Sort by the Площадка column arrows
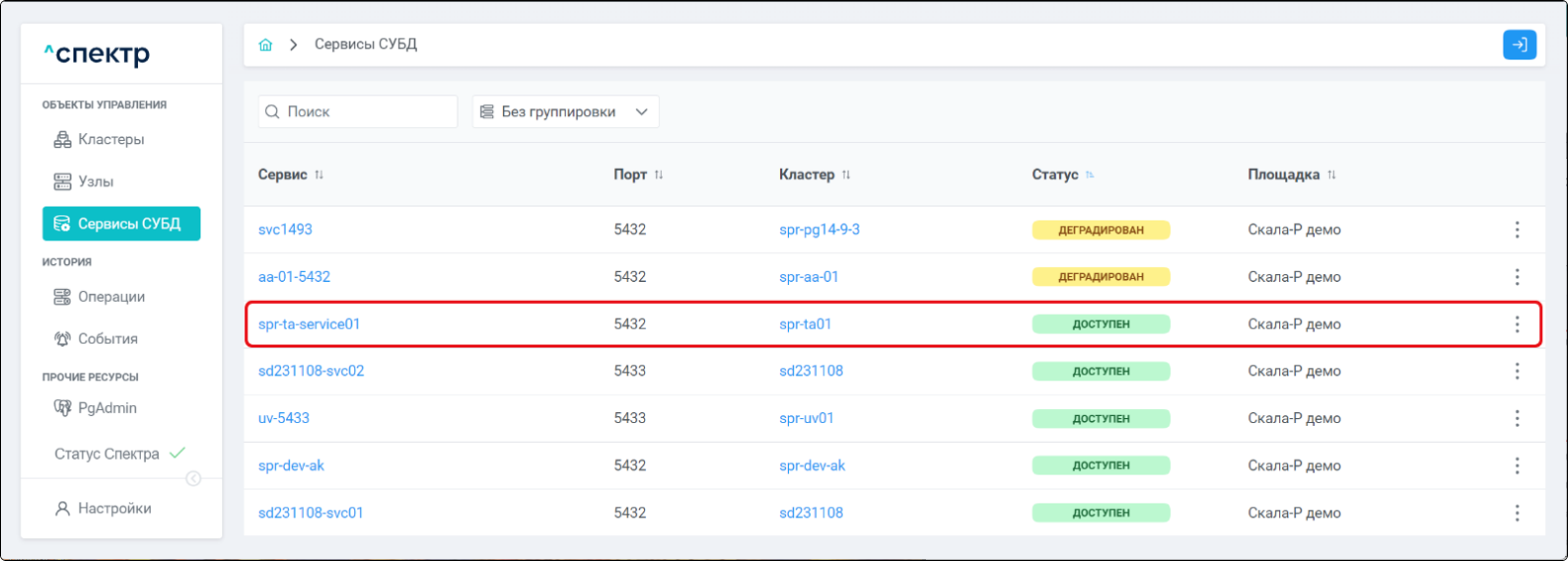The width and height of the screenshot is (1568, 561). pyautogui.click(x=1331, y=175)
